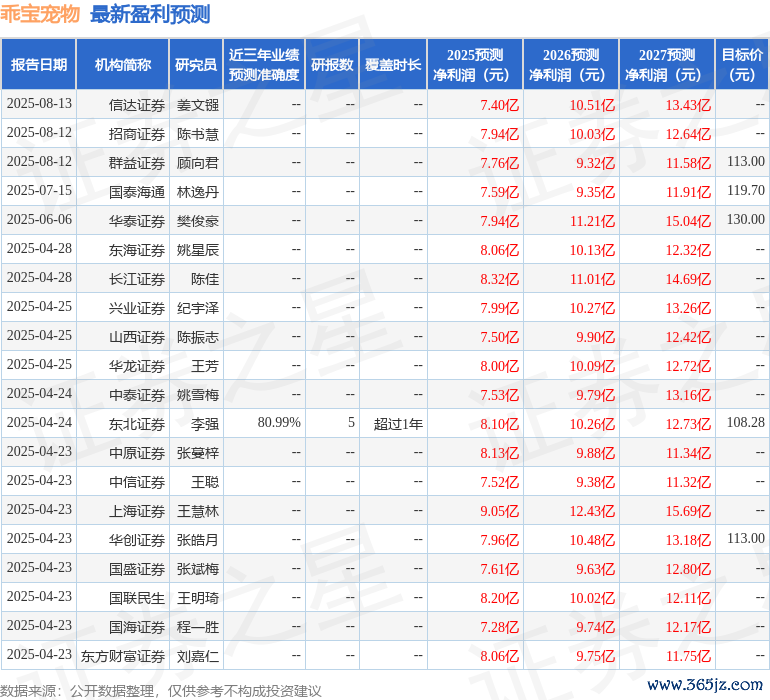Click the 研究员 column header
770x700 pixels.
[196, 65]
